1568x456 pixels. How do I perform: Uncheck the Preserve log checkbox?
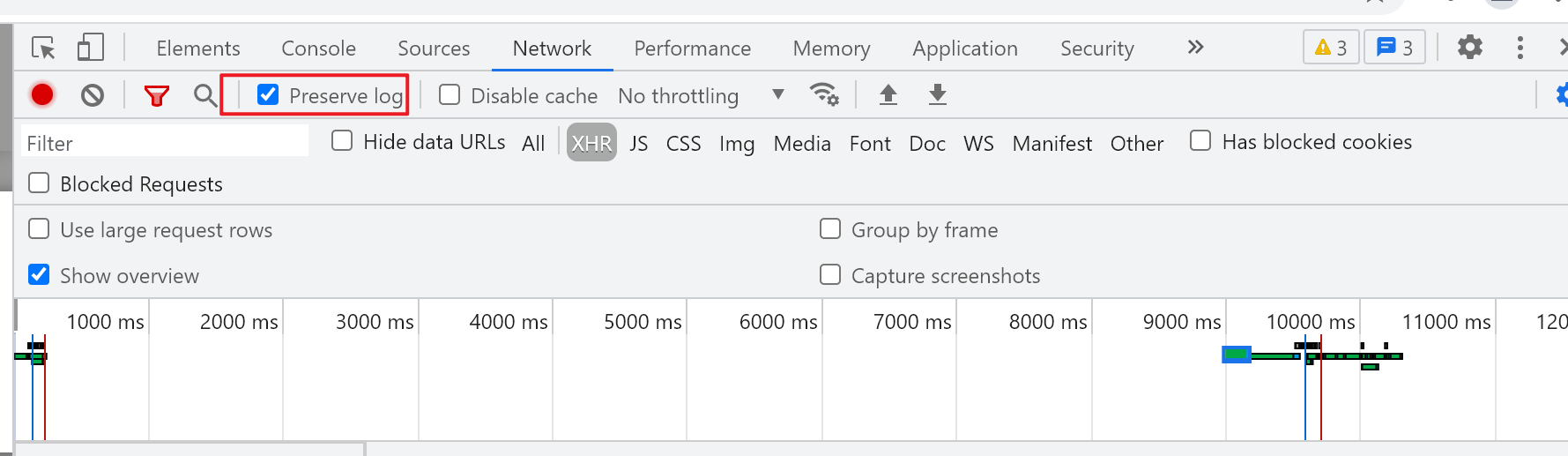(x=268, y=94)
